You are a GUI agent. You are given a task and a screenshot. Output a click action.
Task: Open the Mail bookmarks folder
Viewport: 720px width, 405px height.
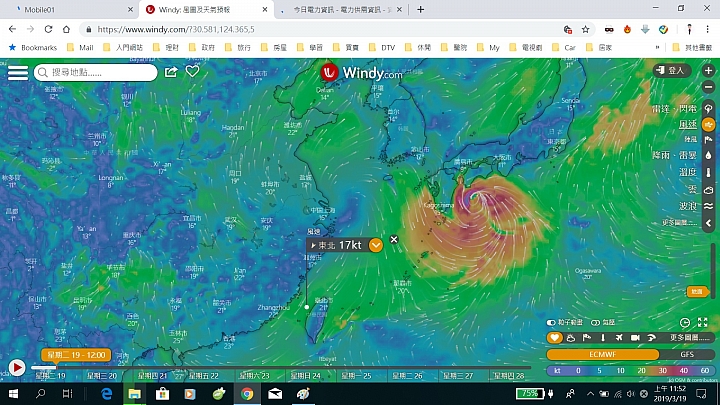[80, 47]
